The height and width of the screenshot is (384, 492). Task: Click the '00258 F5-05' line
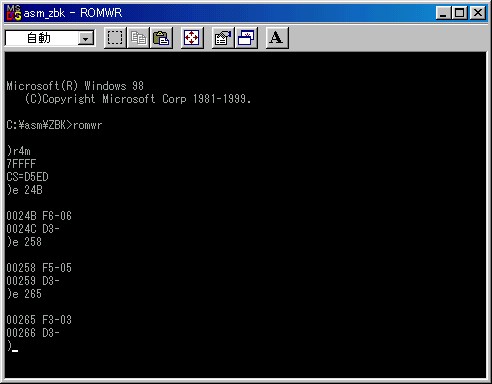(x=39, y=268)
